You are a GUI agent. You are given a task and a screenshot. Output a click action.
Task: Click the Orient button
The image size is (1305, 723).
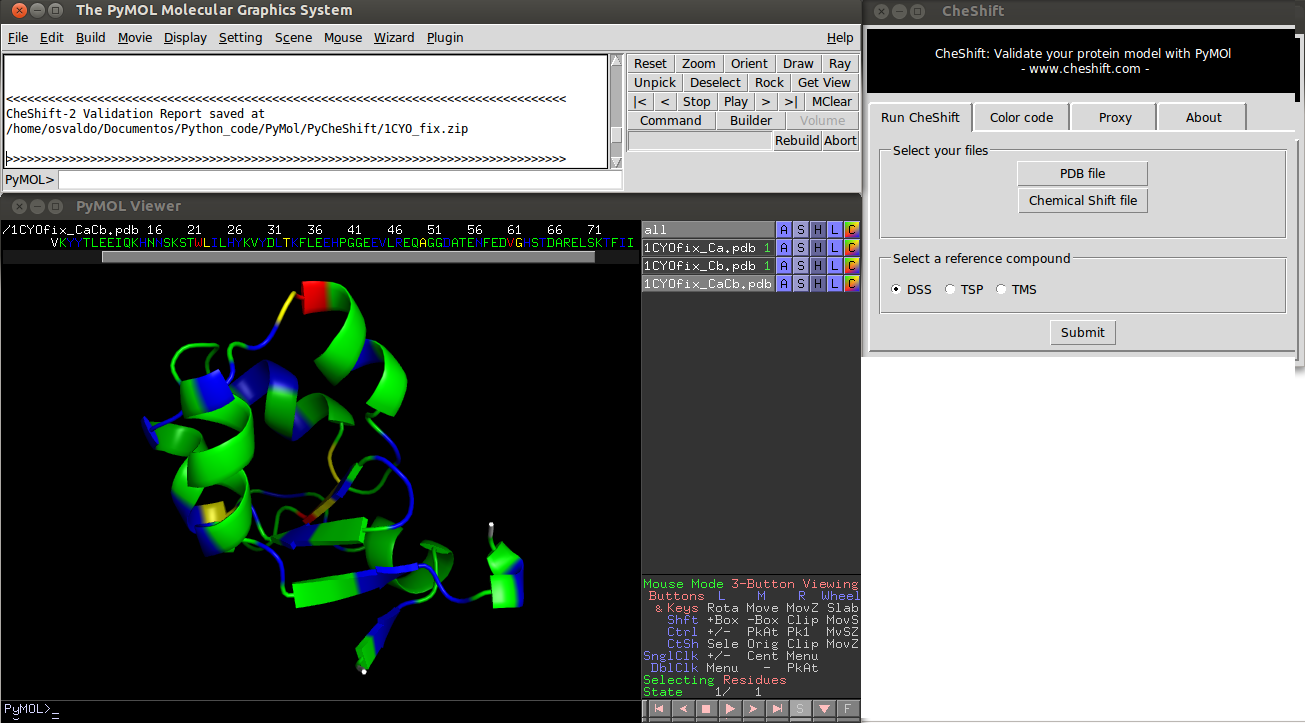tap(749, 63)
